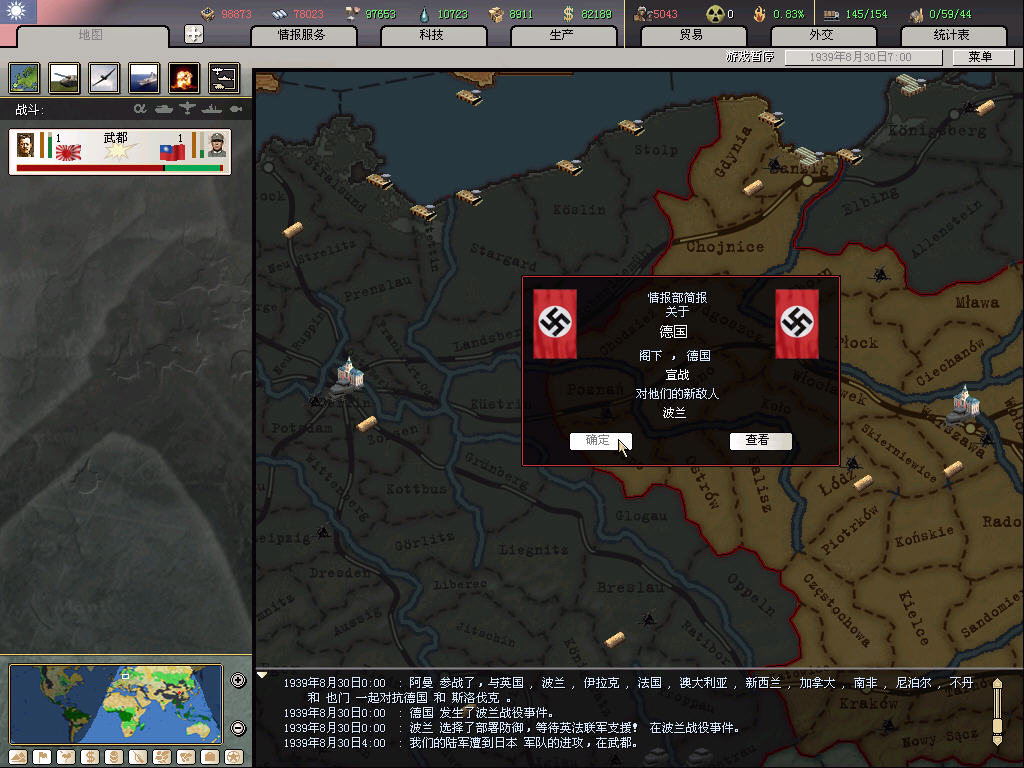Image resolution: width=1024 pixels, height=768 pixels.
Task: Open the 菜单 menu button
Action: (x=983, y=57)
